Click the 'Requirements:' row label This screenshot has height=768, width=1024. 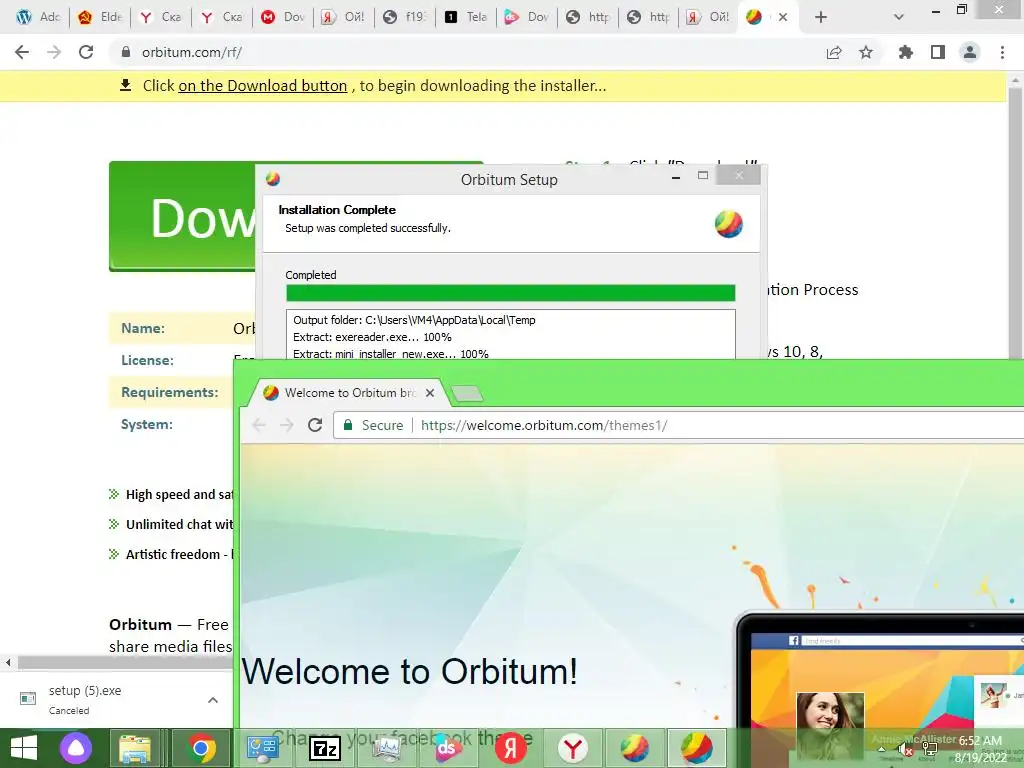tap(170, 392)
